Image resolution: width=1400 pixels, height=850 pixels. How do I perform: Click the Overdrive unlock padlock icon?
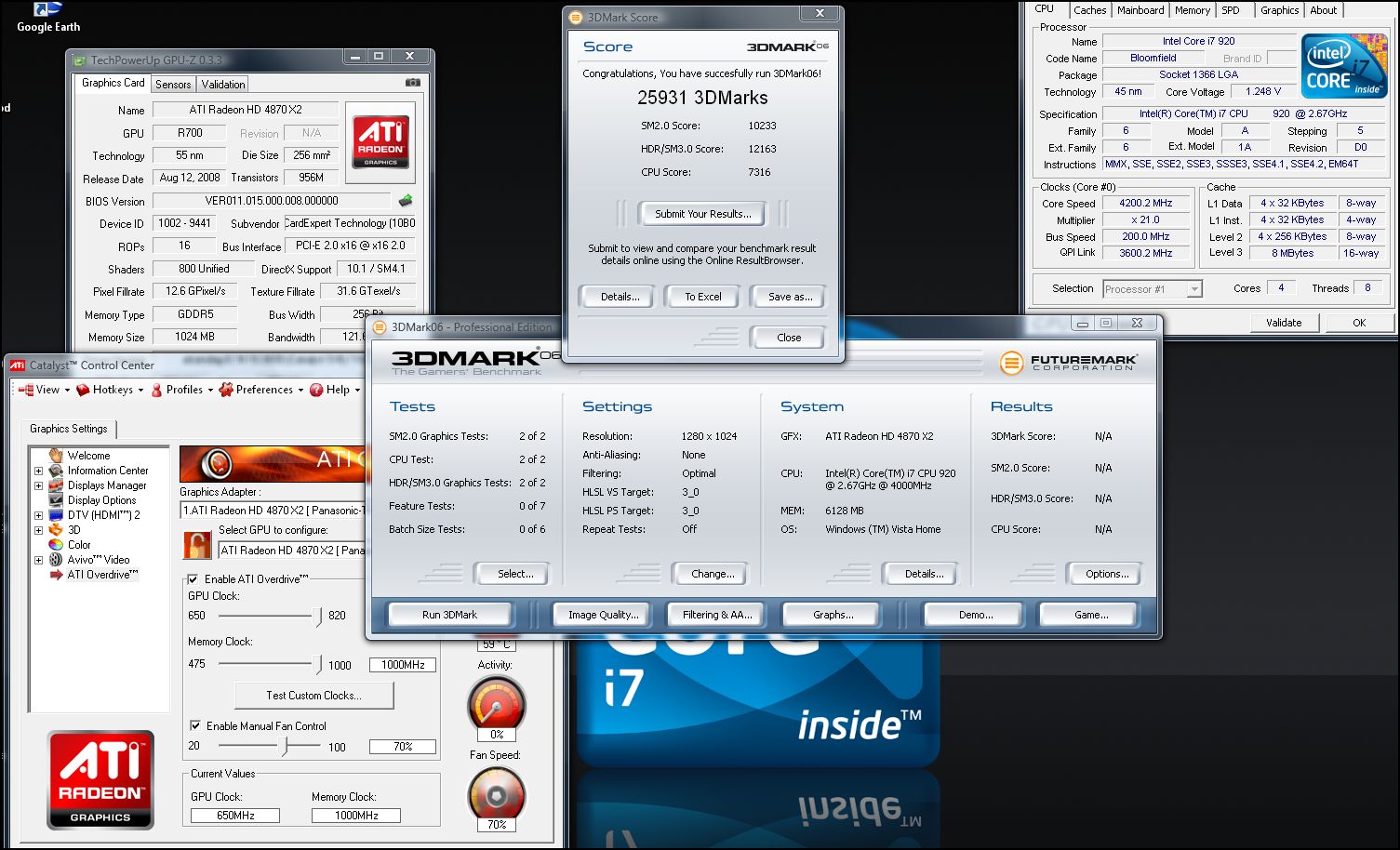coord(197,545)
